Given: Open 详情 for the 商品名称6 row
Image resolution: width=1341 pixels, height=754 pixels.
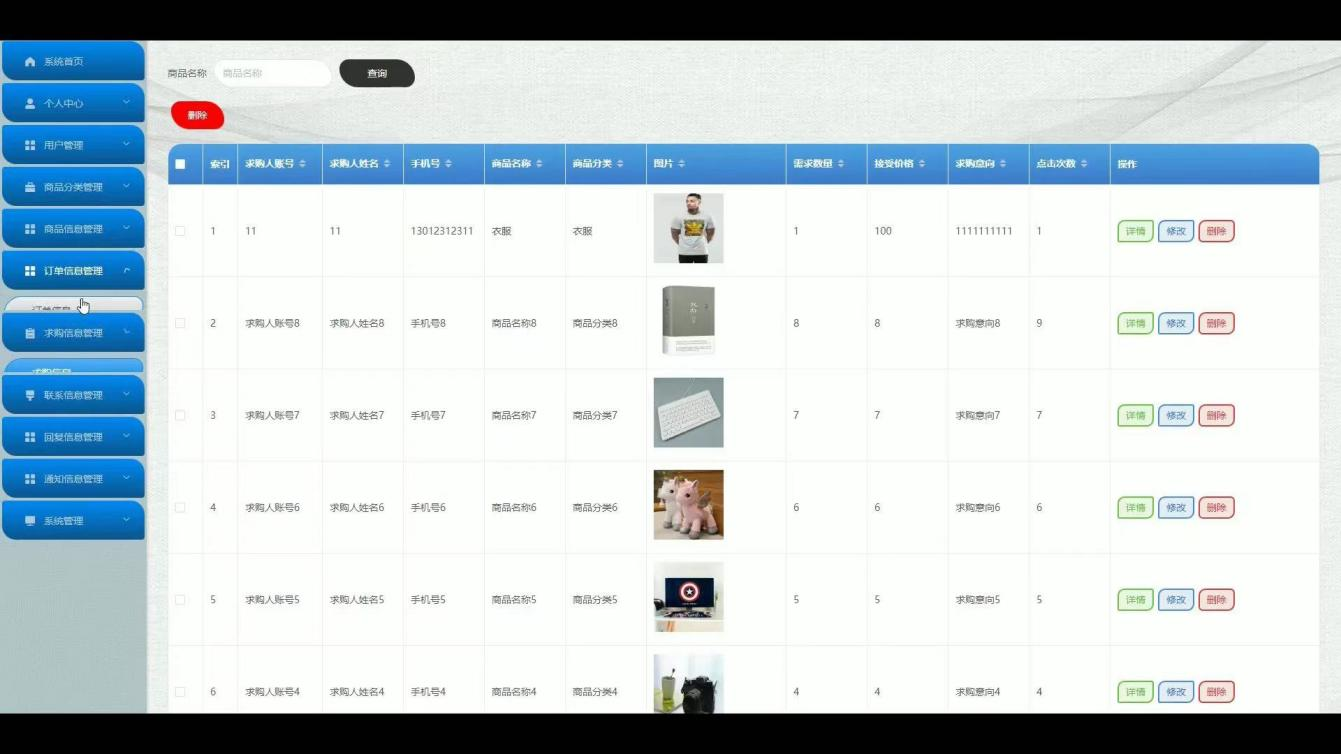Looking at the screenshot, I should [x=1135, y=507].
